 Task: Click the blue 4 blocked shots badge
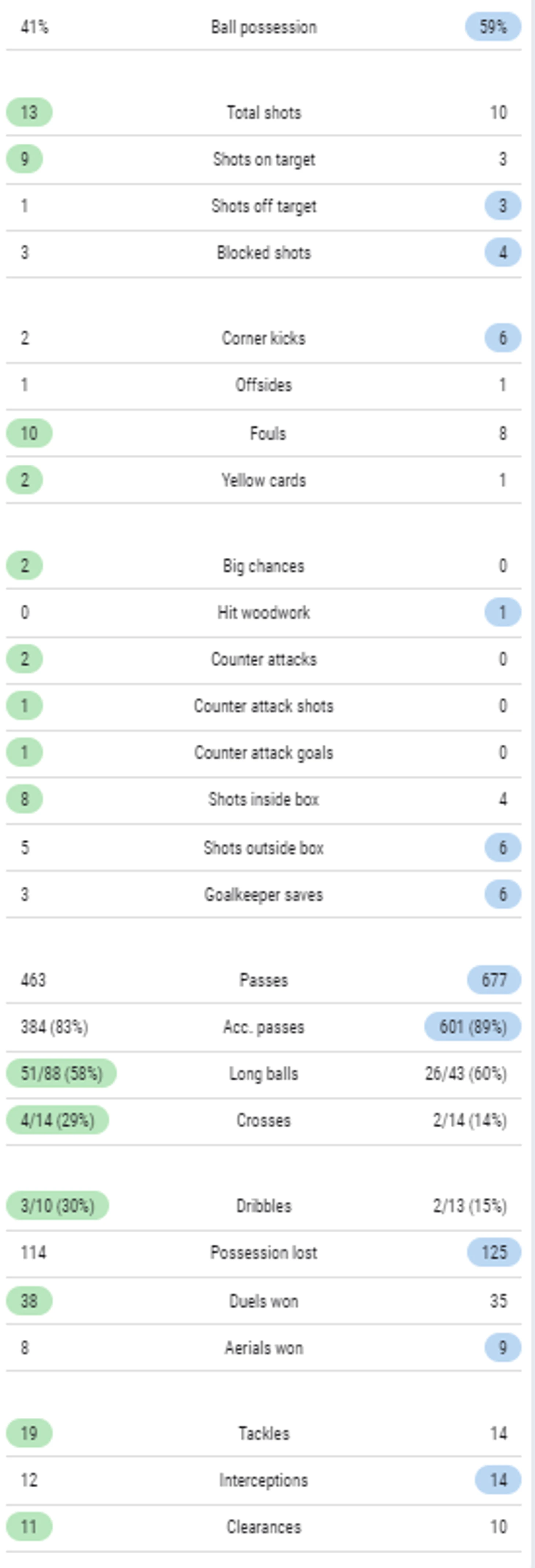click(x=503, y=252)
